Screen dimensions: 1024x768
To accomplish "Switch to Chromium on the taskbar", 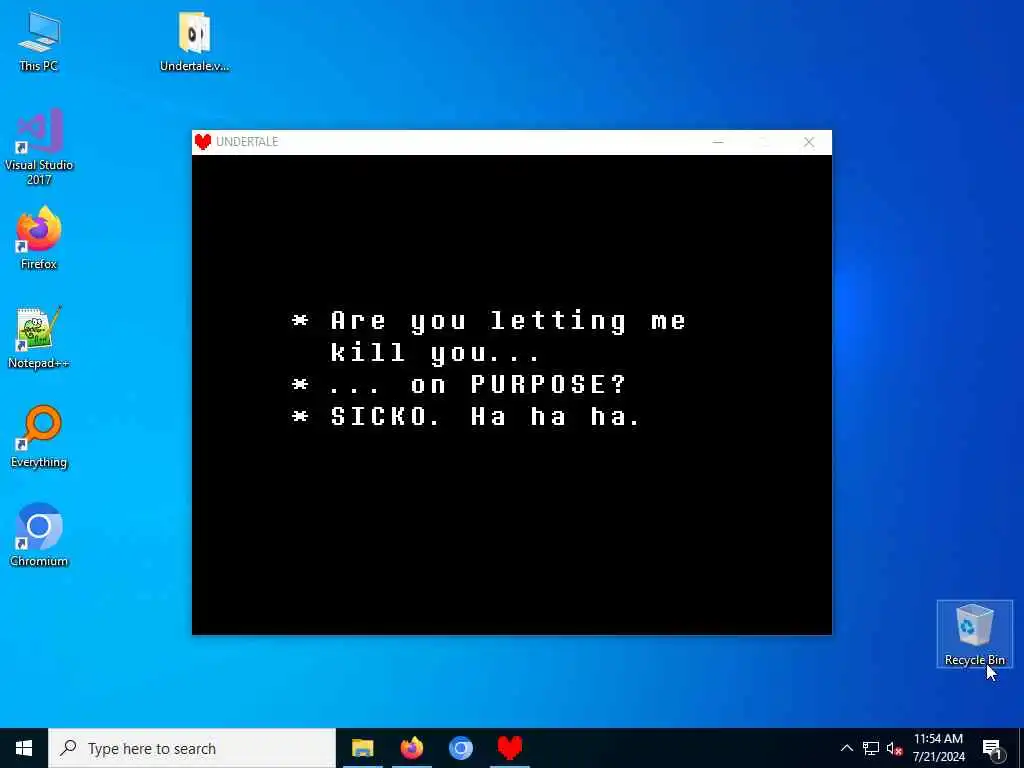I will pyautogui.click(x=460, y=748).
